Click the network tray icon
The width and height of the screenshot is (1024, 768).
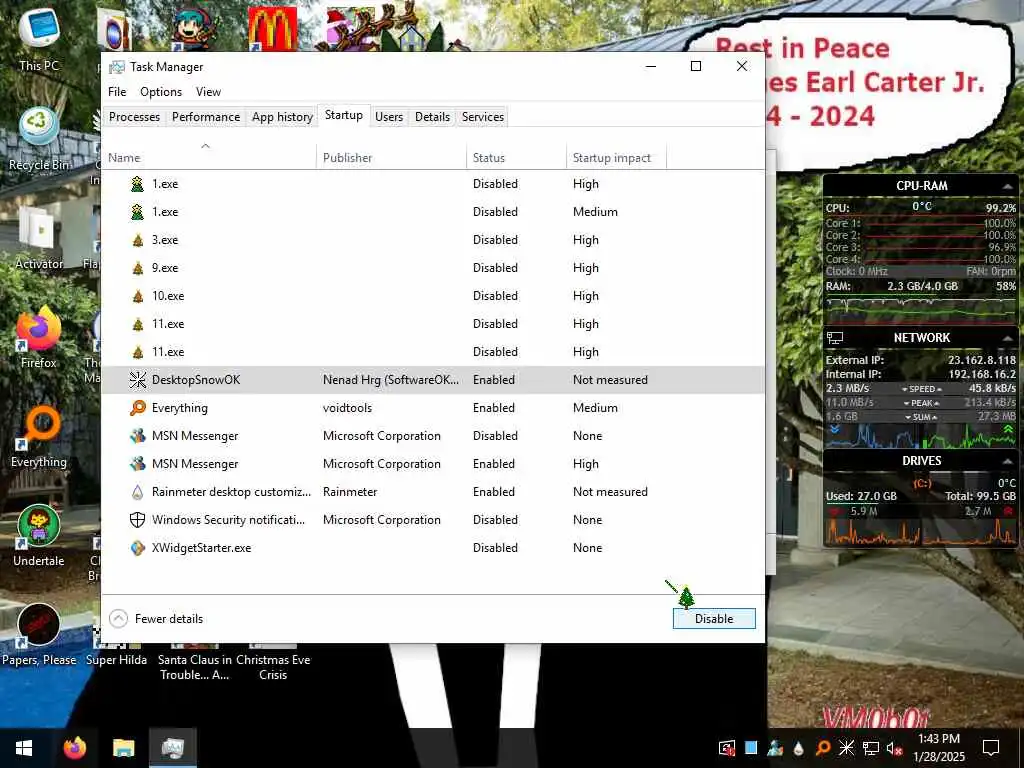(871, 748)
